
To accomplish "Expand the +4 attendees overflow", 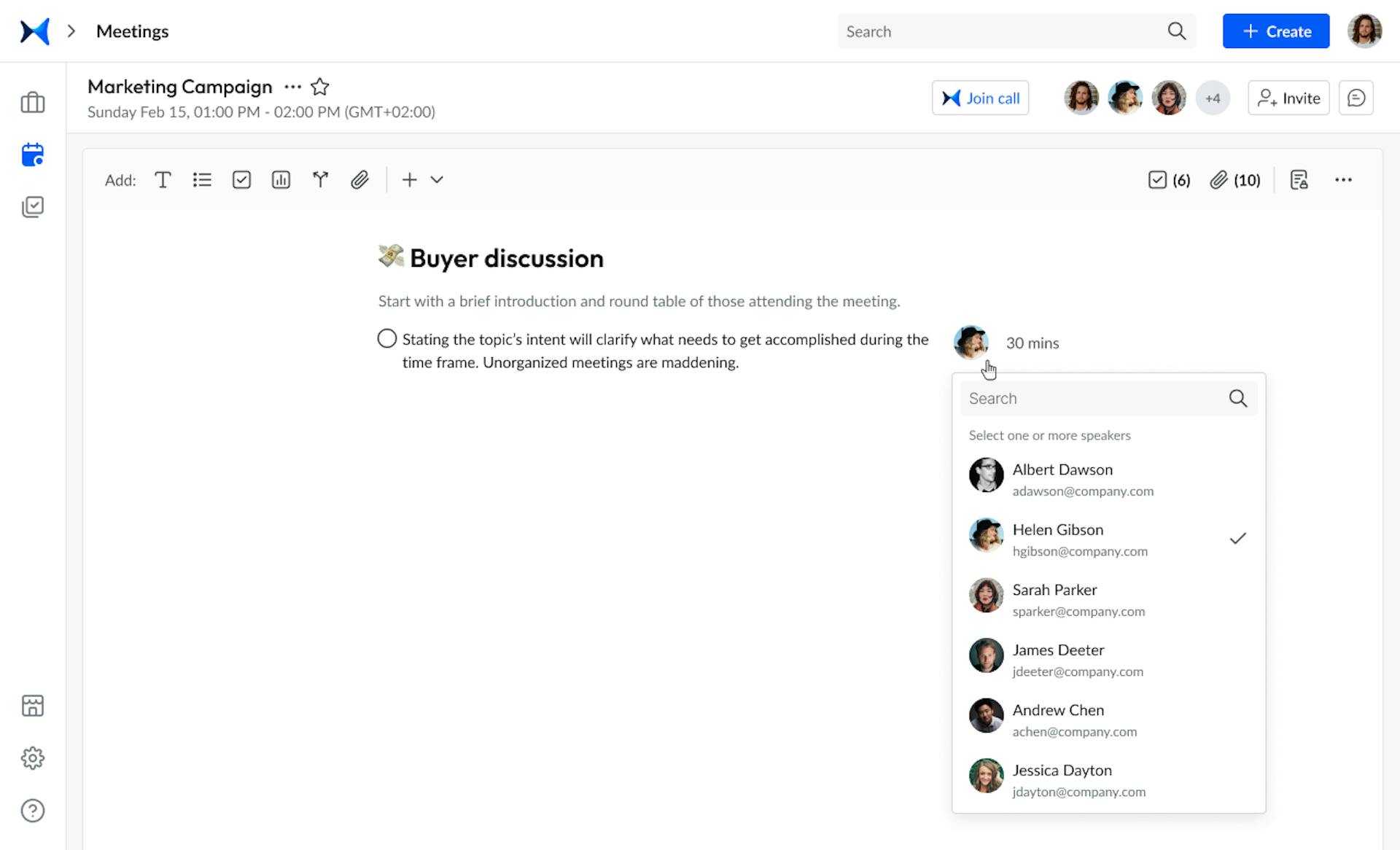I will [1213, 97].
